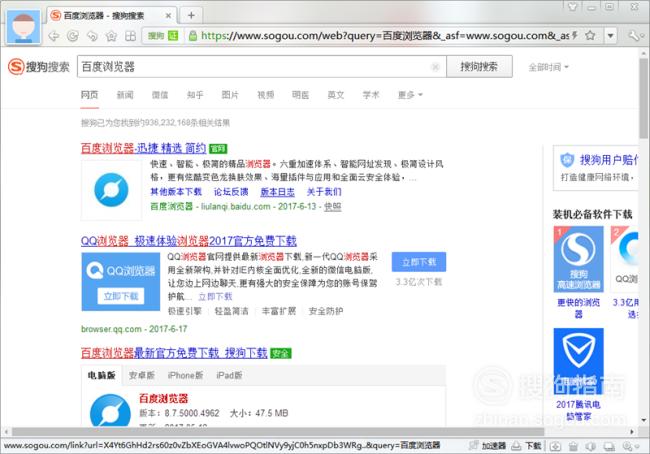Click the 论坛反馈 sublink
The image size is (650, 454).
pyautogui.click(x=231, y=192)
